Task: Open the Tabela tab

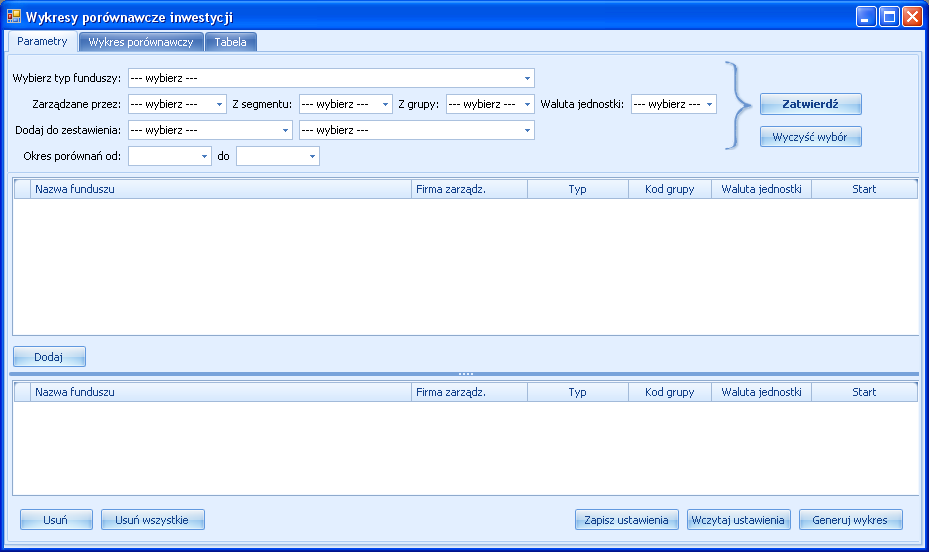Action: (230, 42)
